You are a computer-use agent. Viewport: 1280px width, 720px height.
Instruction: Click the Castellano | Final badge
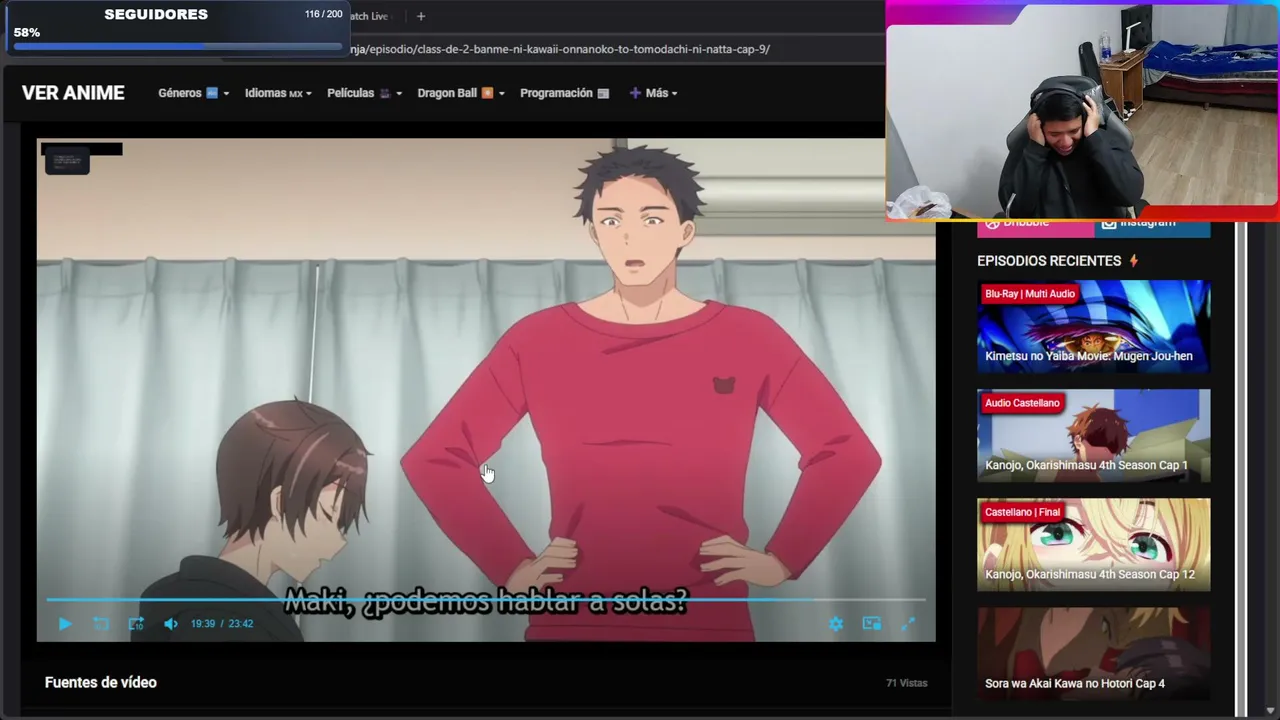[1022, 512]
